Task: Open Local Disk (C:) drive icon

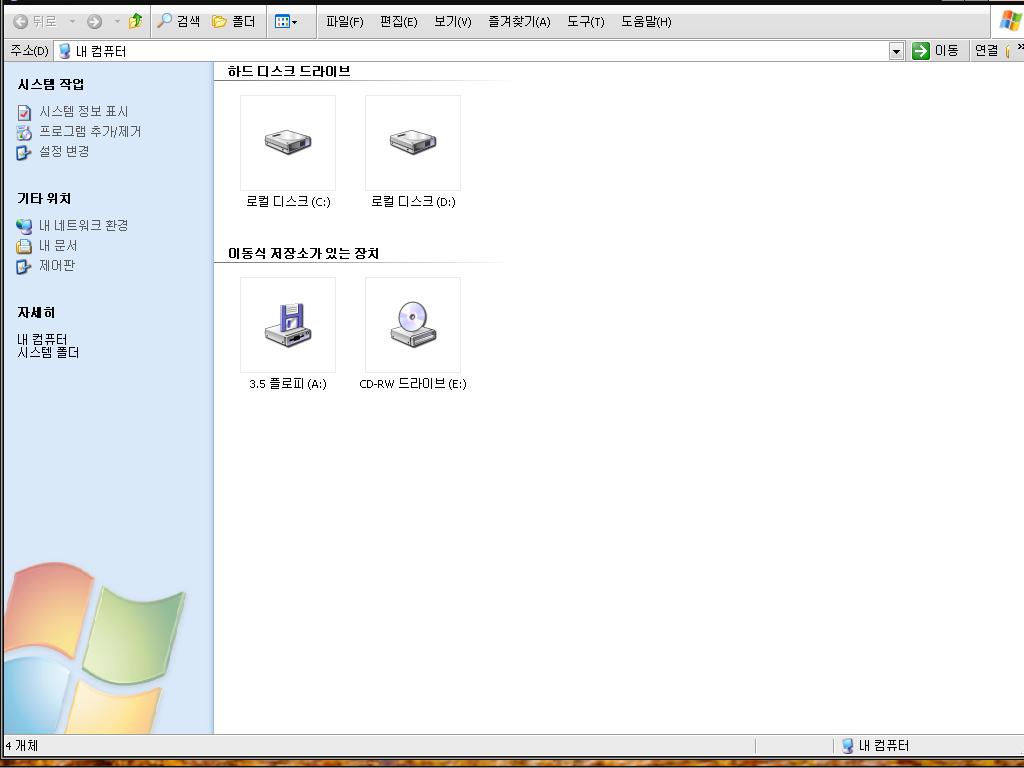Action: tap(288, 143)
